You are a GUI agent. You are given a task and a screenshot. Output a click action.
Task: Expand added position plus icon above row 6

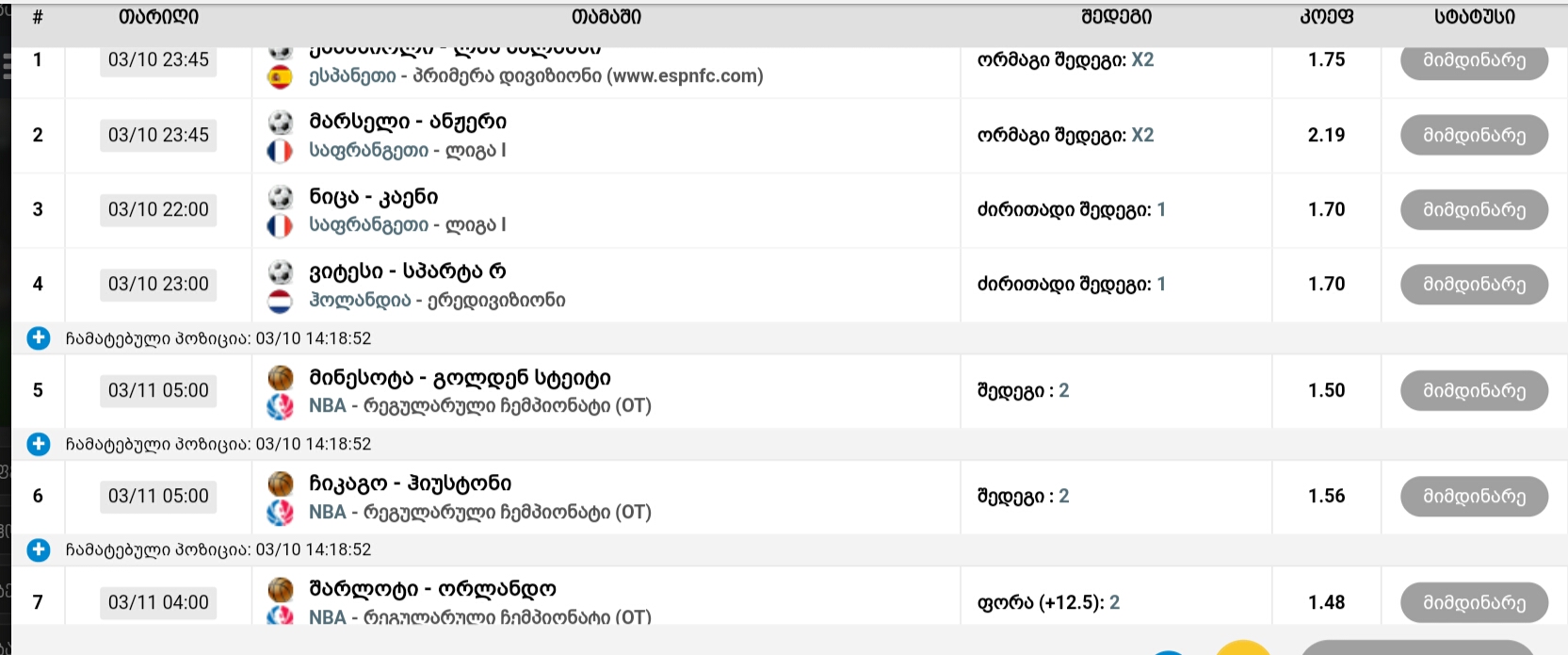(39, 444)
